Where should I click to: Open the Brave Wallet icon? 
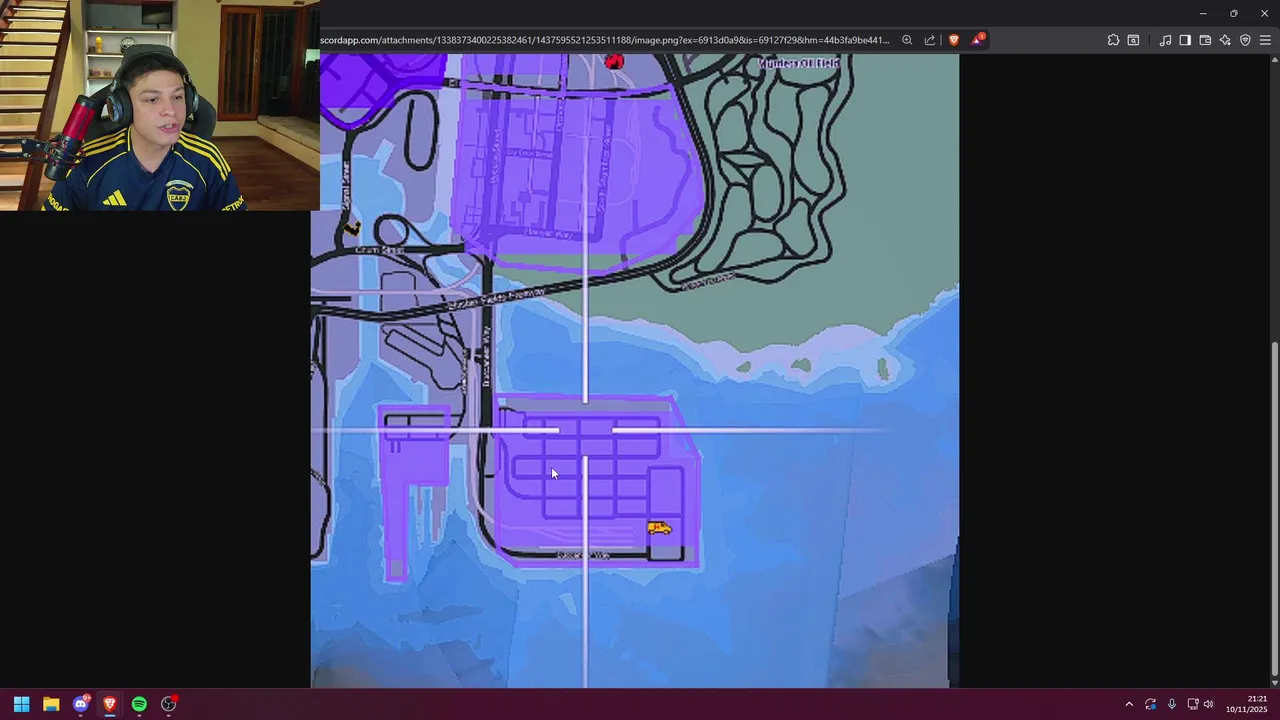pos(1205,40)
